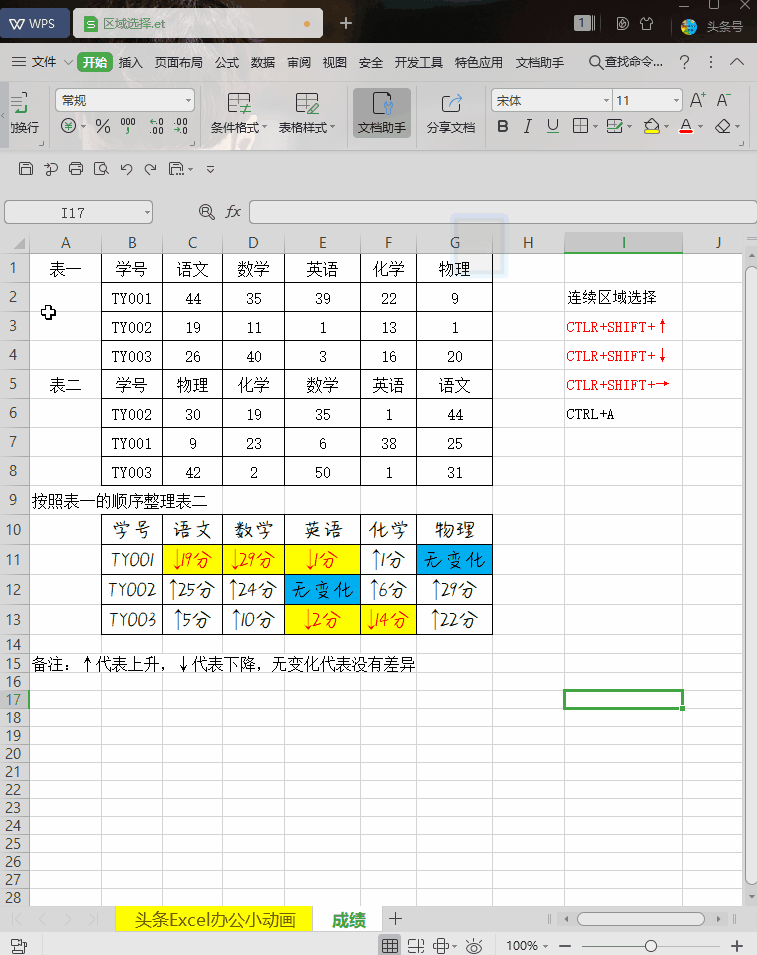Click the Italic formatting button
This screenshot has width=757, height=955.
click(x=527, y=126)
